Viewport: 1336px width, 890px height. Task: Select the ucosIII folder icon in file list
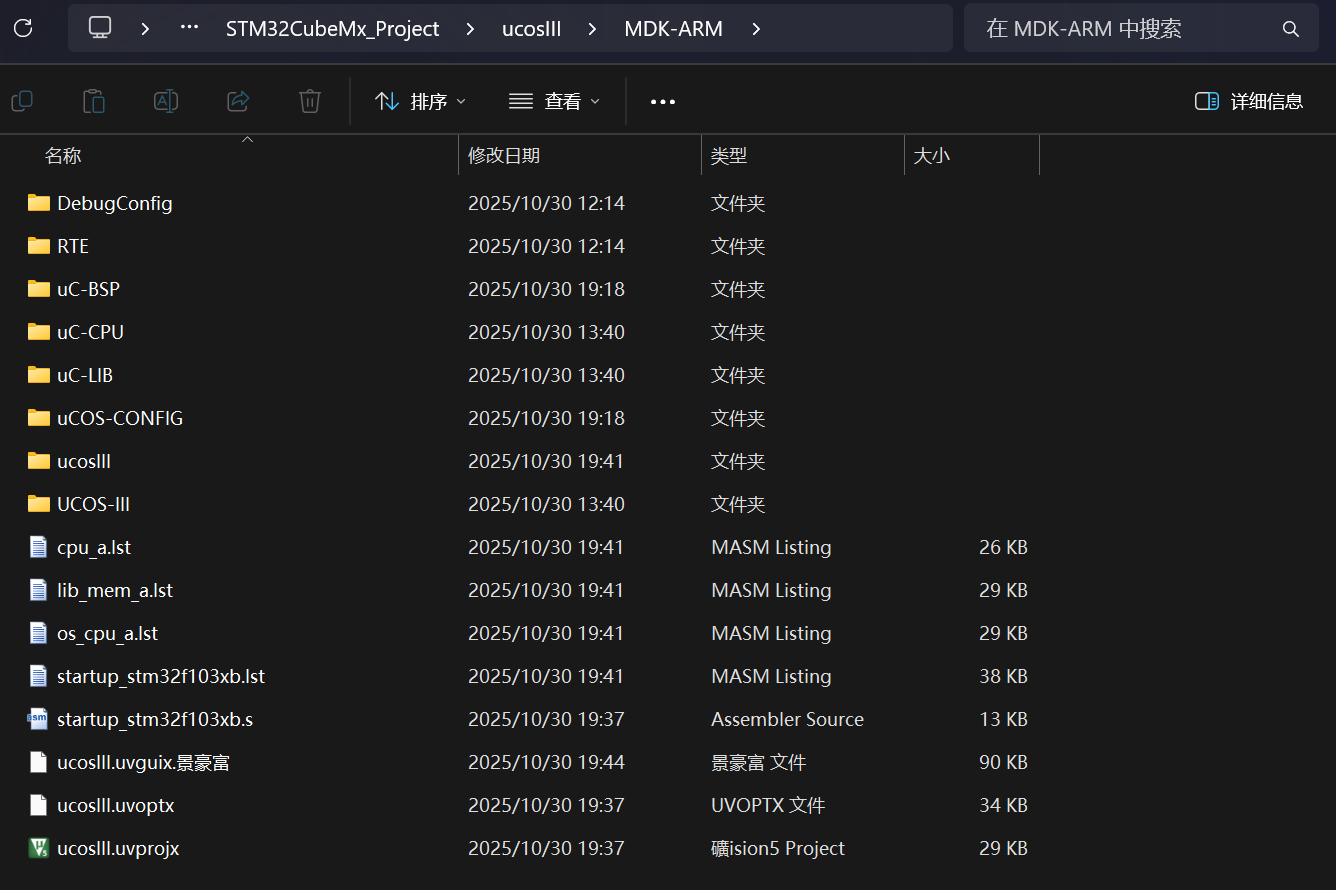pyautogui.click(x=39, y=461)
